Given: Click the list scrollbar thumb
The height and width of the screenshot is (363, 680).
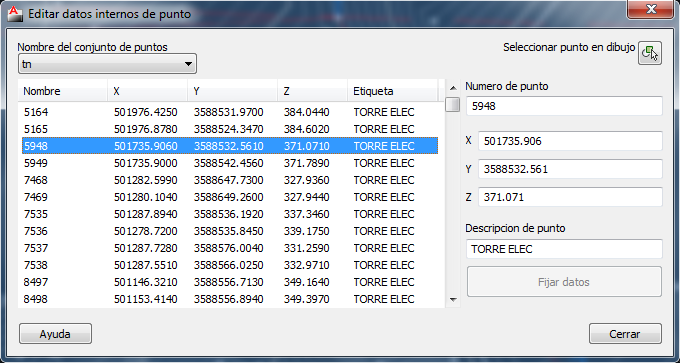Looking at the screenshot, I should pyautogui.click(x=453, y=105).
